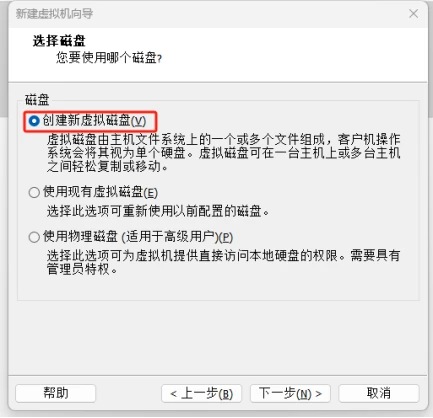Click the underlined (V) shortcut letter

pos(138,121)
